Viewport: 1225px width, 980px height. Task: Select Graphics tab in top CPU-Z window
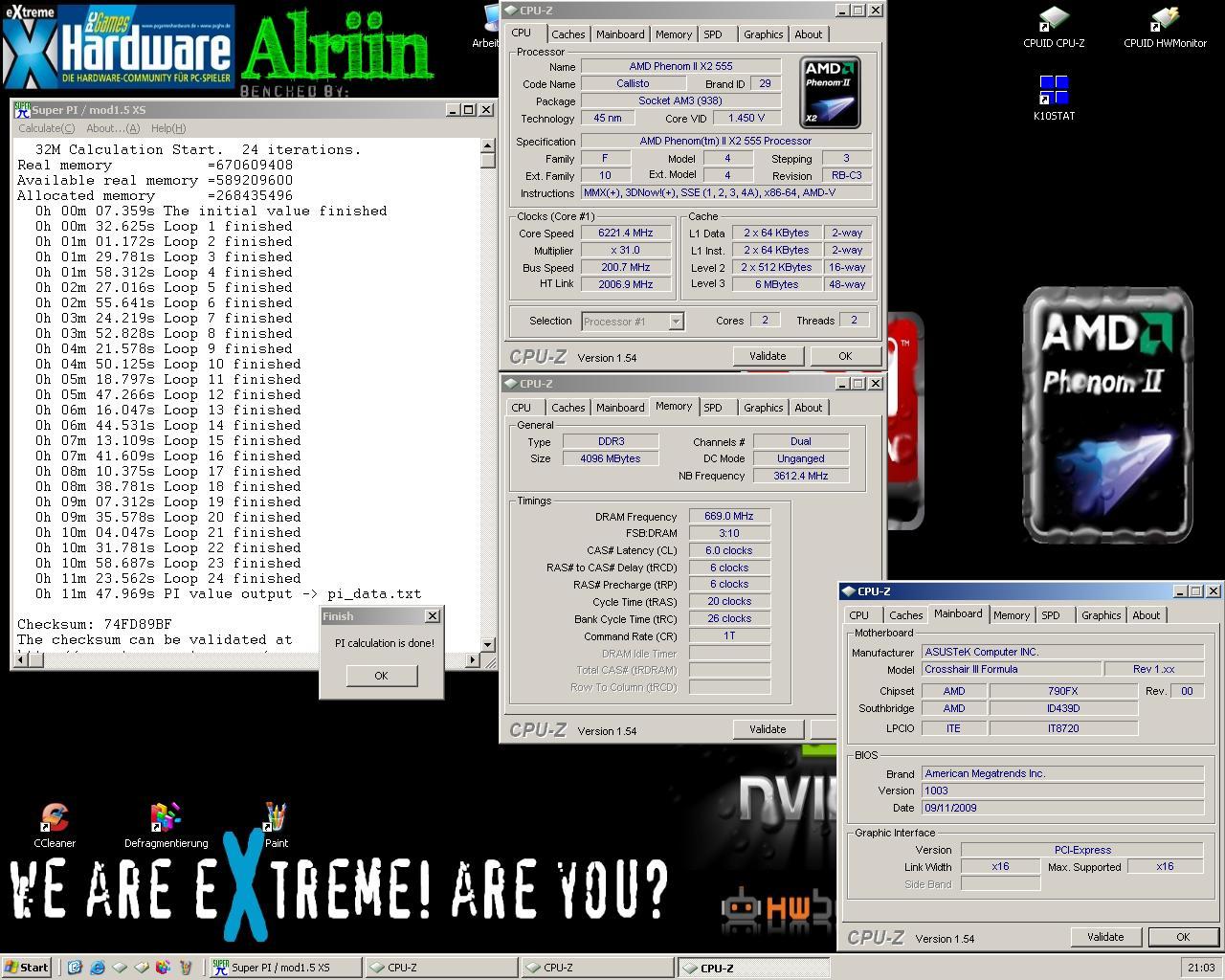click(x=764, y=34)
